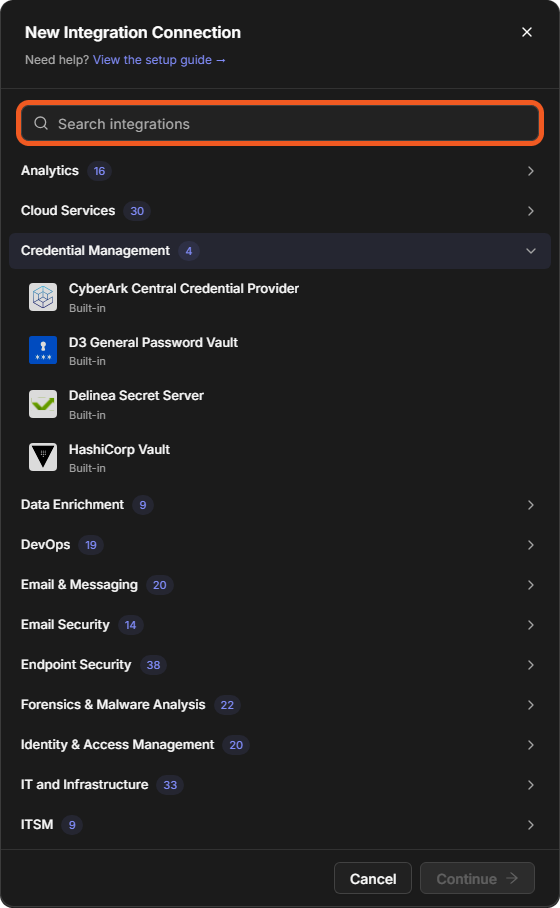
Task: Click the Cloud Services count badge 30
Action: 137,211
